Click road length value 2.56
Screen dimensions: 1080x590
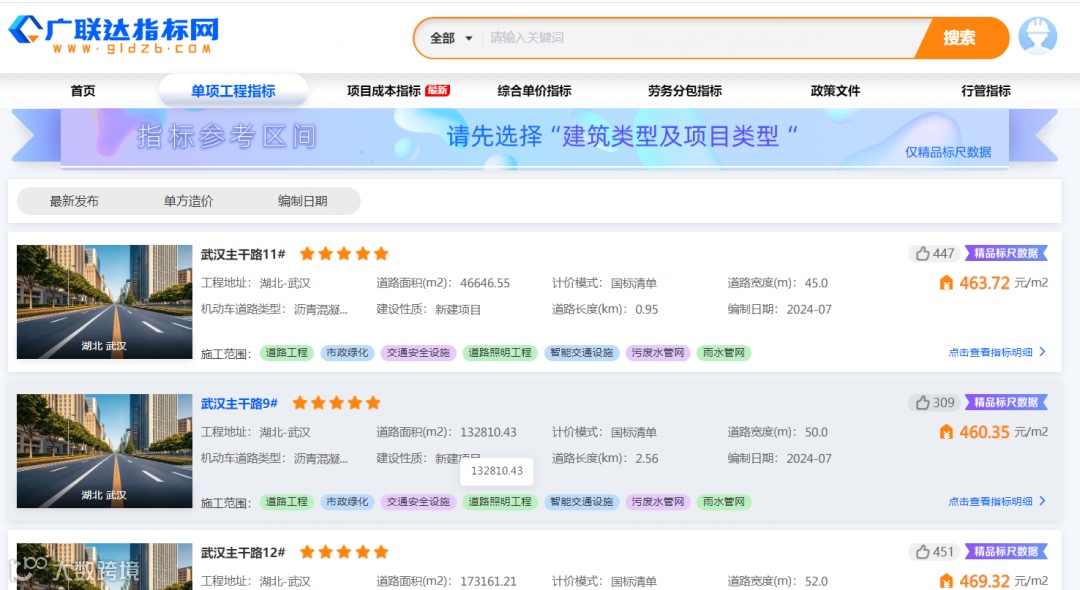647,459
